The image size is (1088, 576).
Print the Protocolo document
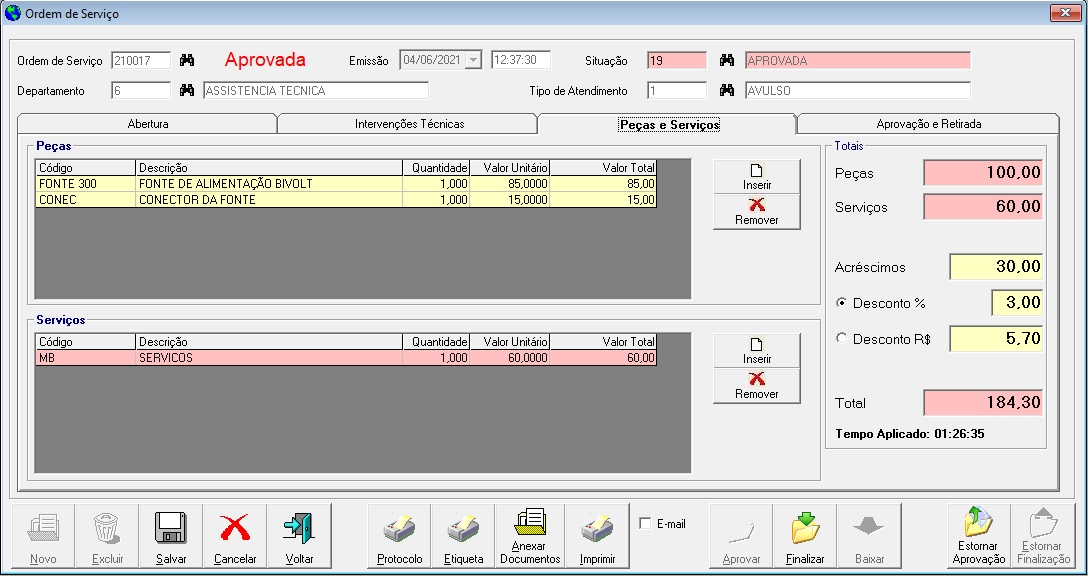point(399,527)
